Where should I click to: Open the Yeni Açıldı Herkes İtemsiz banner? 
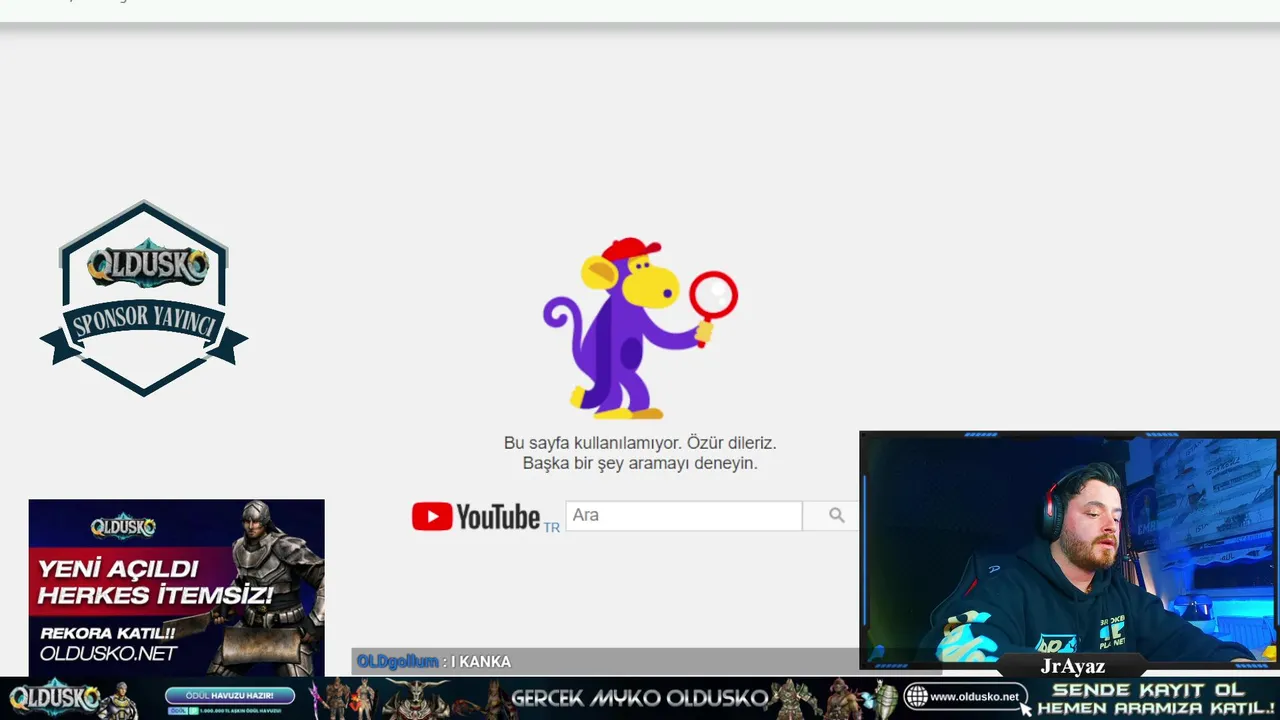click(176, 588)
